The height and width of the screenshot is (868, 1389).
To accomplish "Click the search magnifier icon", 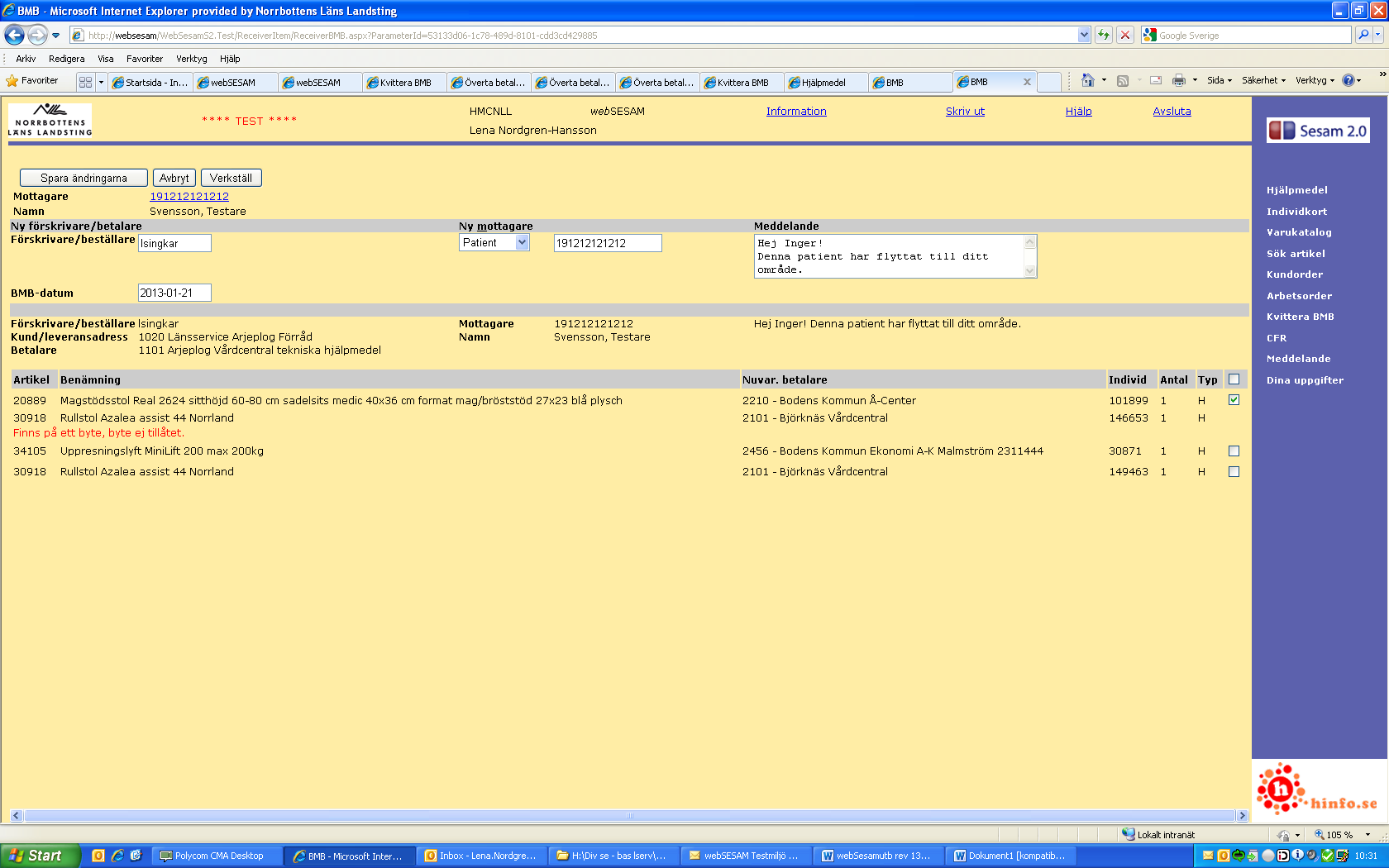I will [1363, 35].
